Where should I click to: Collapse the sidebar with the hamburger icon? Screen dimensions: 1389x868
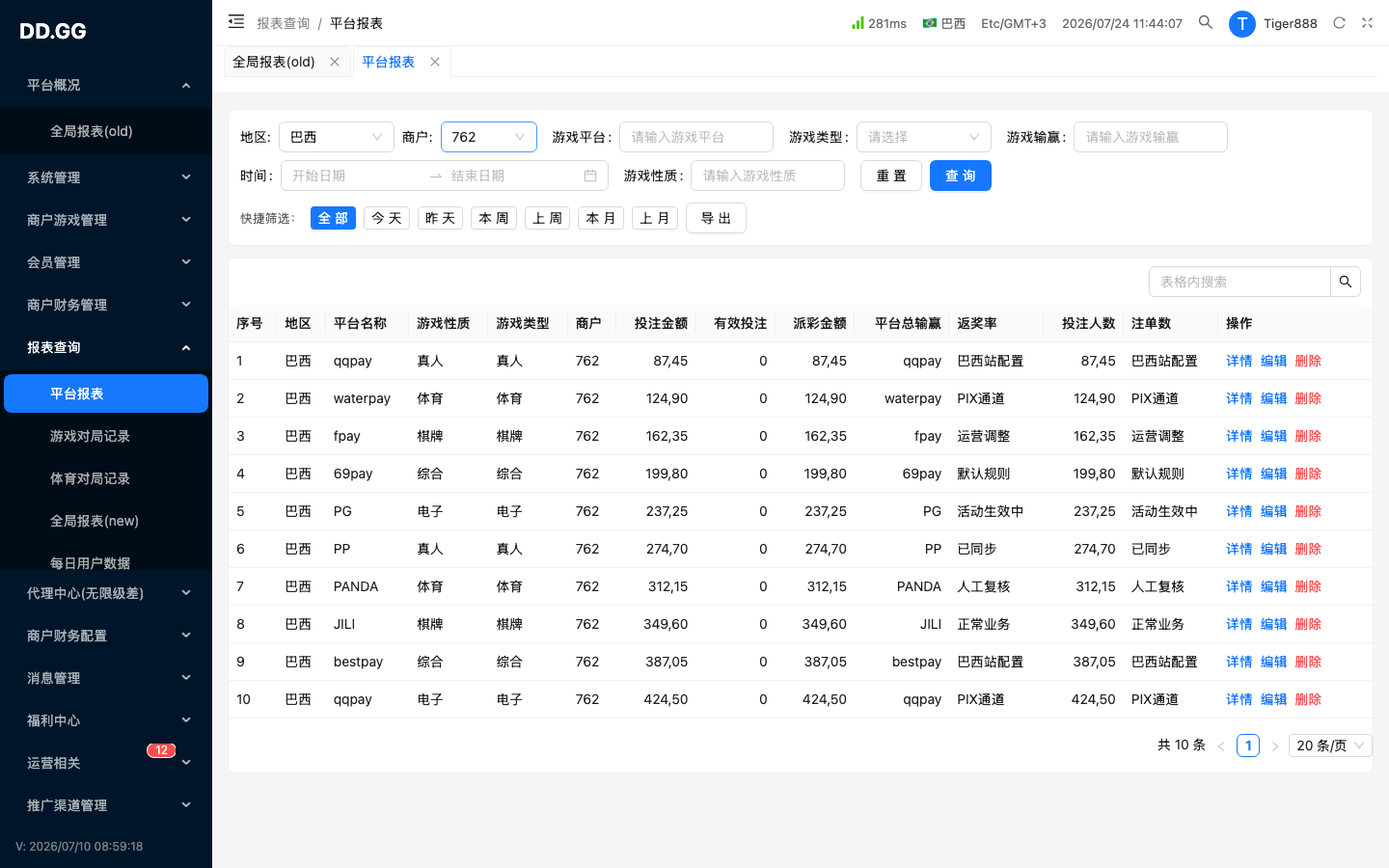[x=236, y=21]
